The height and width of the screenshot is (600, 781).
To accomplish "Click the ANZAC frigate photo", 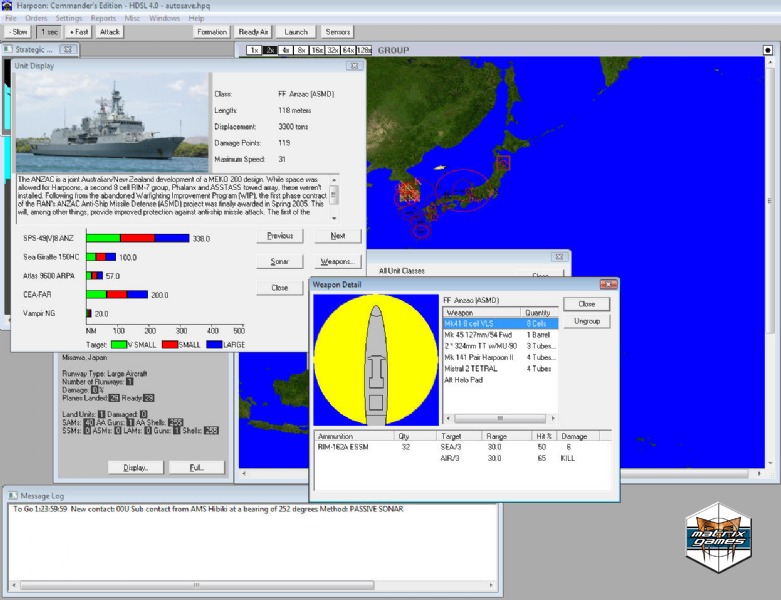I will pyautogui.click(x=112, y=122).
